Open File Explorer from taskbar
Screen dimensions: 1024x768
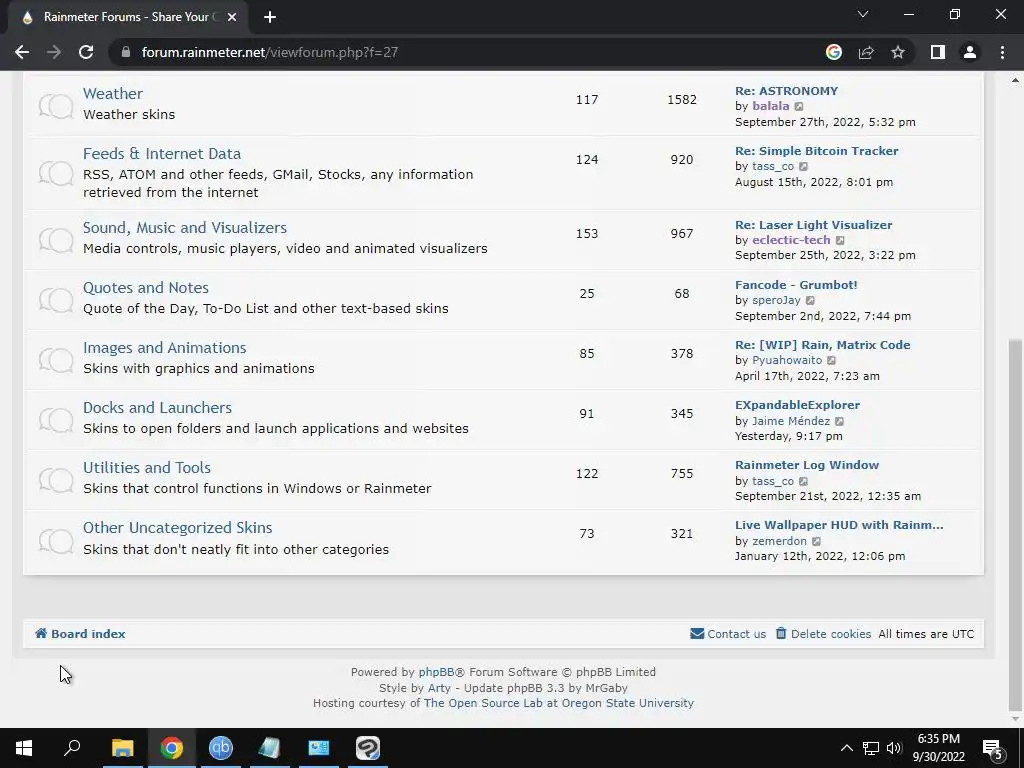click(122, 748)
